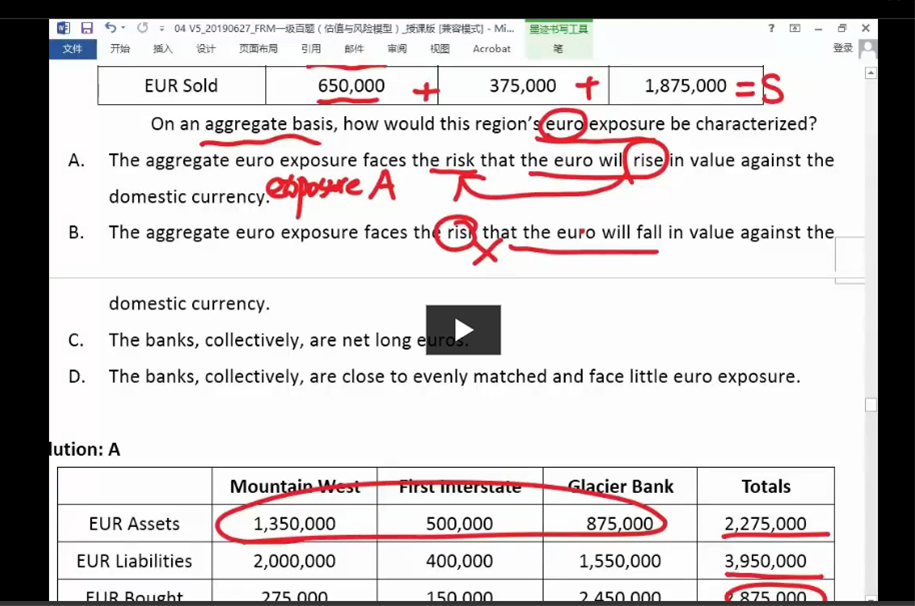Open the undo history dropdown arrow
The width and height of the screenshot is (915, 606).
pyautogui.click(x=123, y=27)
